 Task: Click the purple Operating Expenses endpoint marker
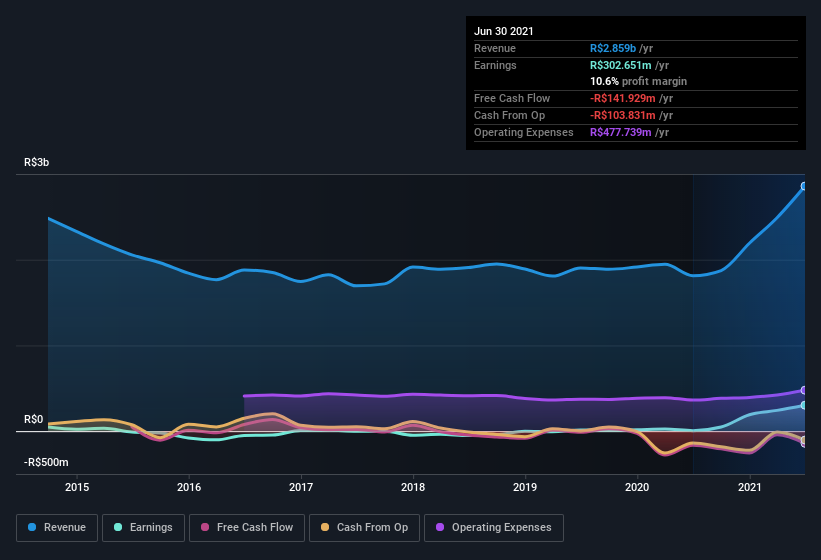click(x=804, y=390)
